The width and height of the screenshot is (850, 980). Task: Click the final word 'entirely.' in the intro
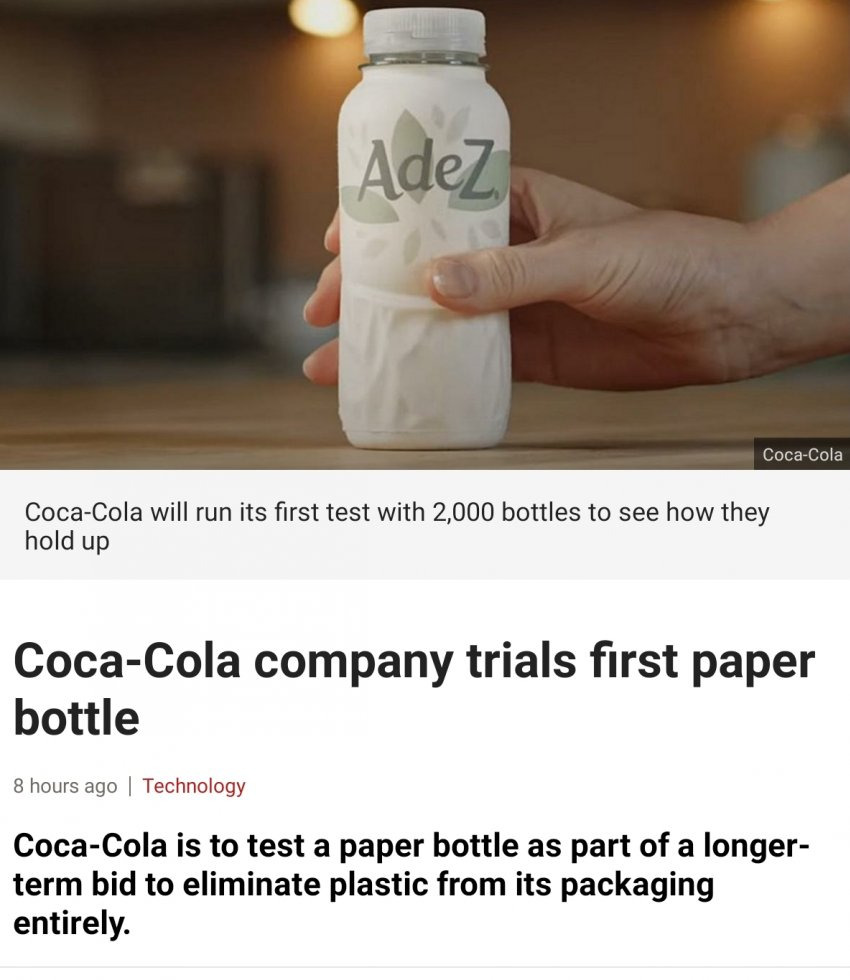72,924
